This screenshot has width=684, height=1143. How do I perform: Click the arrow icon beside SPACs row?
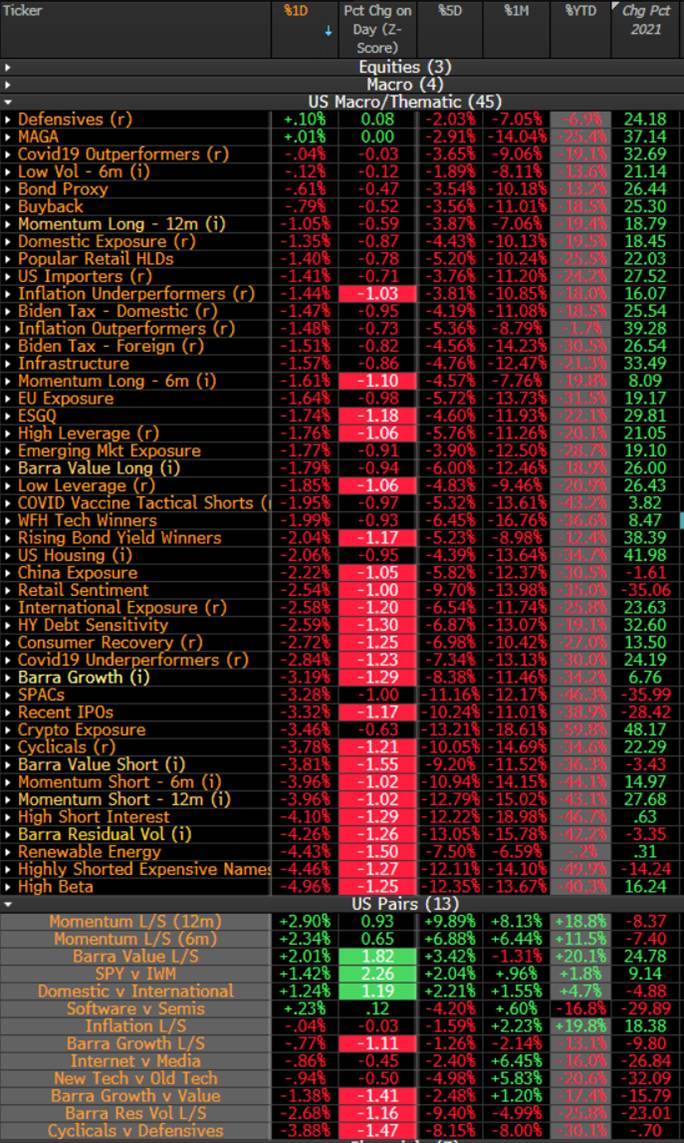(x=8, y=695)
